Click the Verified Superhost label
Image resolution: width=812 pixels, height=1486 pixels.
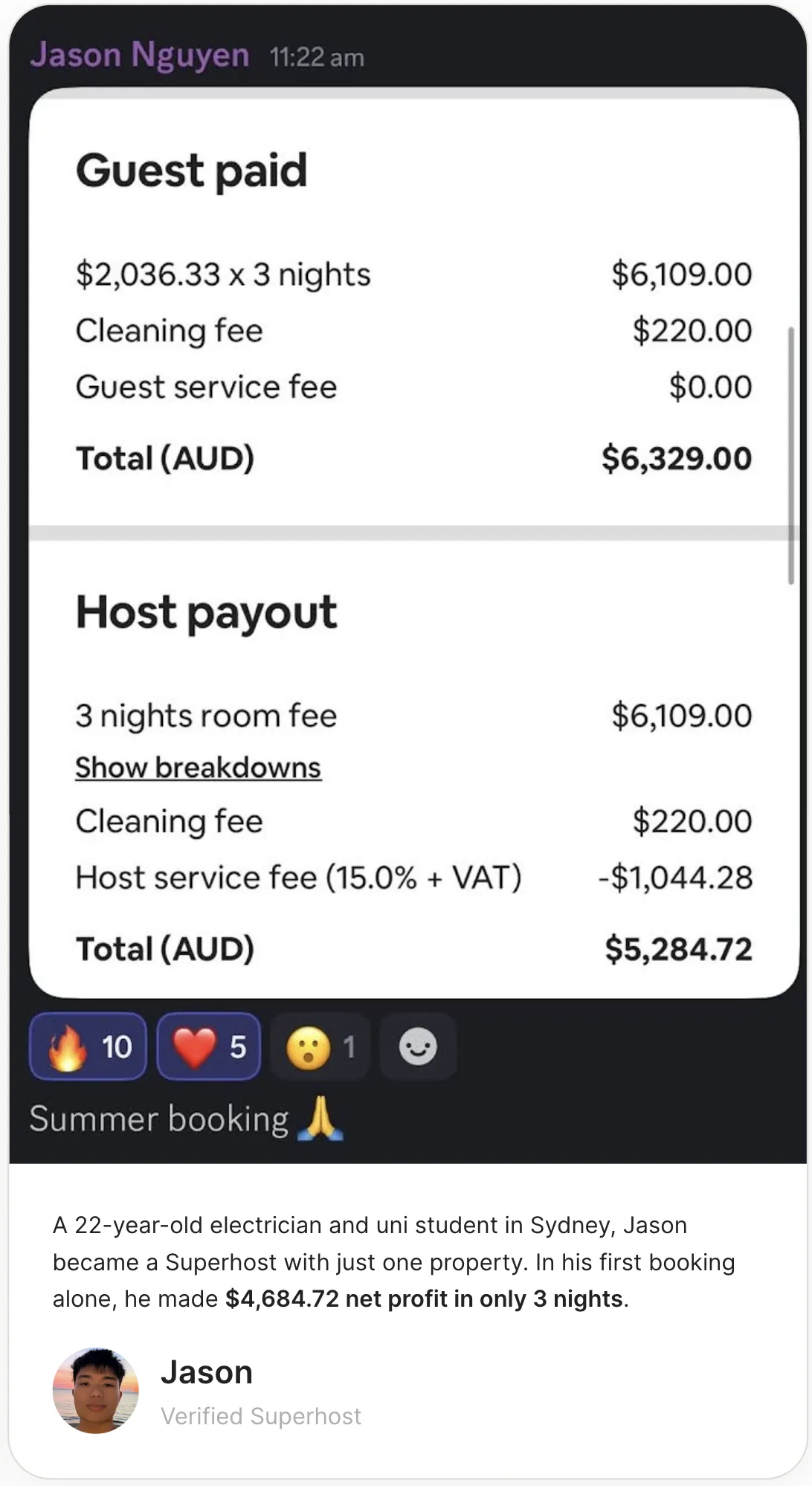pyautogui.click(x=261, y=1416)
